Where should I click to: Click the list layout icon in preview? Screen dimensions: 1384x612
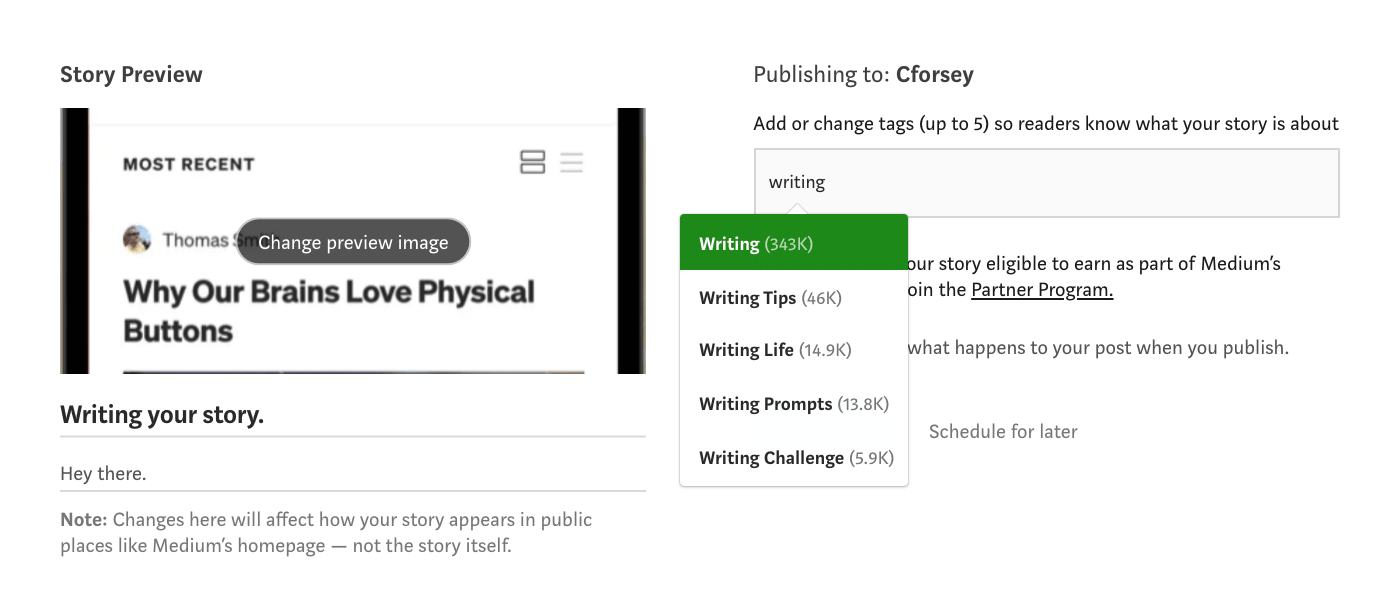click(x=571, y=162)
